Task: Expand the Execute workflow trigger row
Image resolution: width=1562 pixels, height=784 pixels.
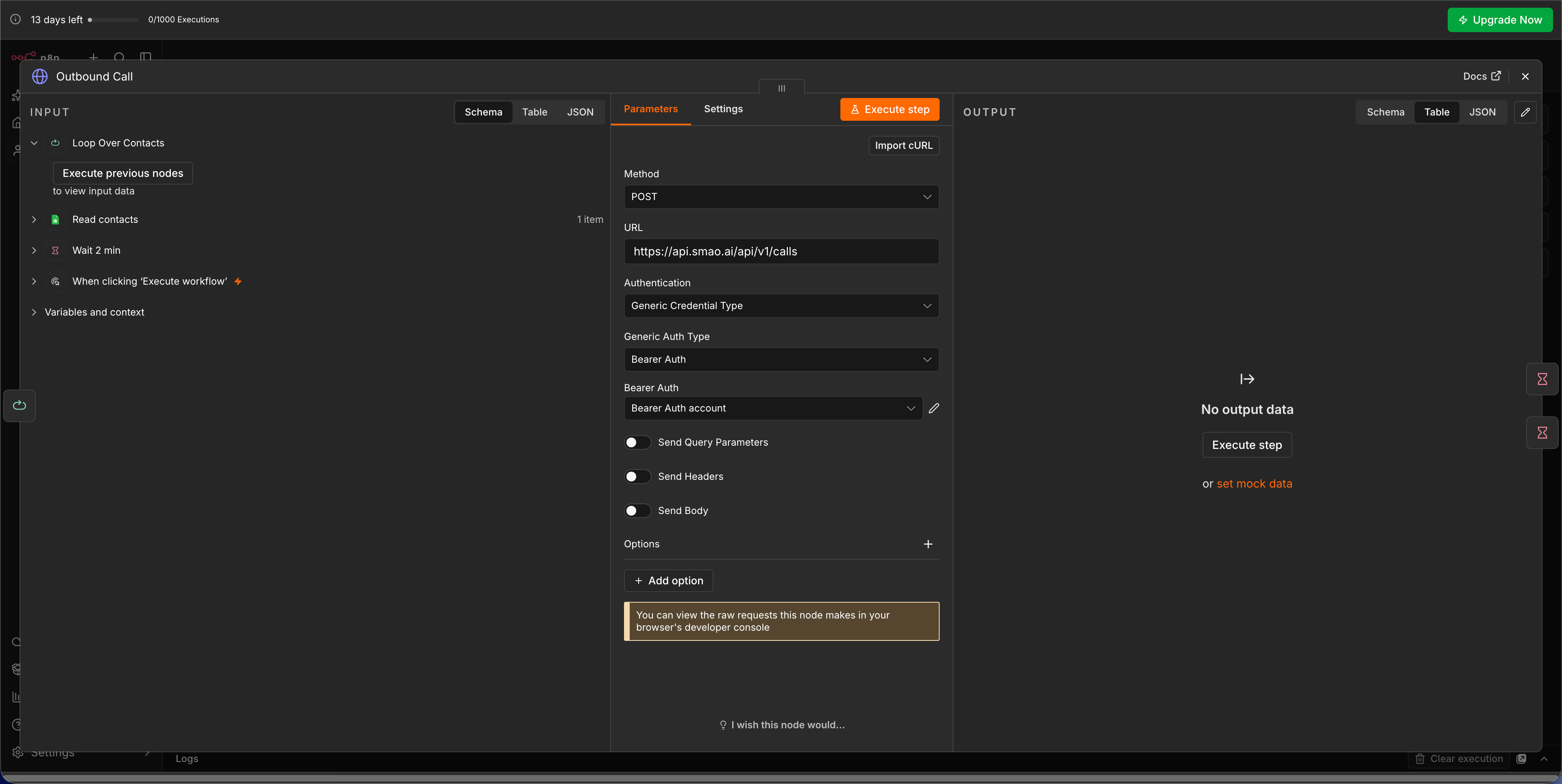Action: [x=34, y=281]
